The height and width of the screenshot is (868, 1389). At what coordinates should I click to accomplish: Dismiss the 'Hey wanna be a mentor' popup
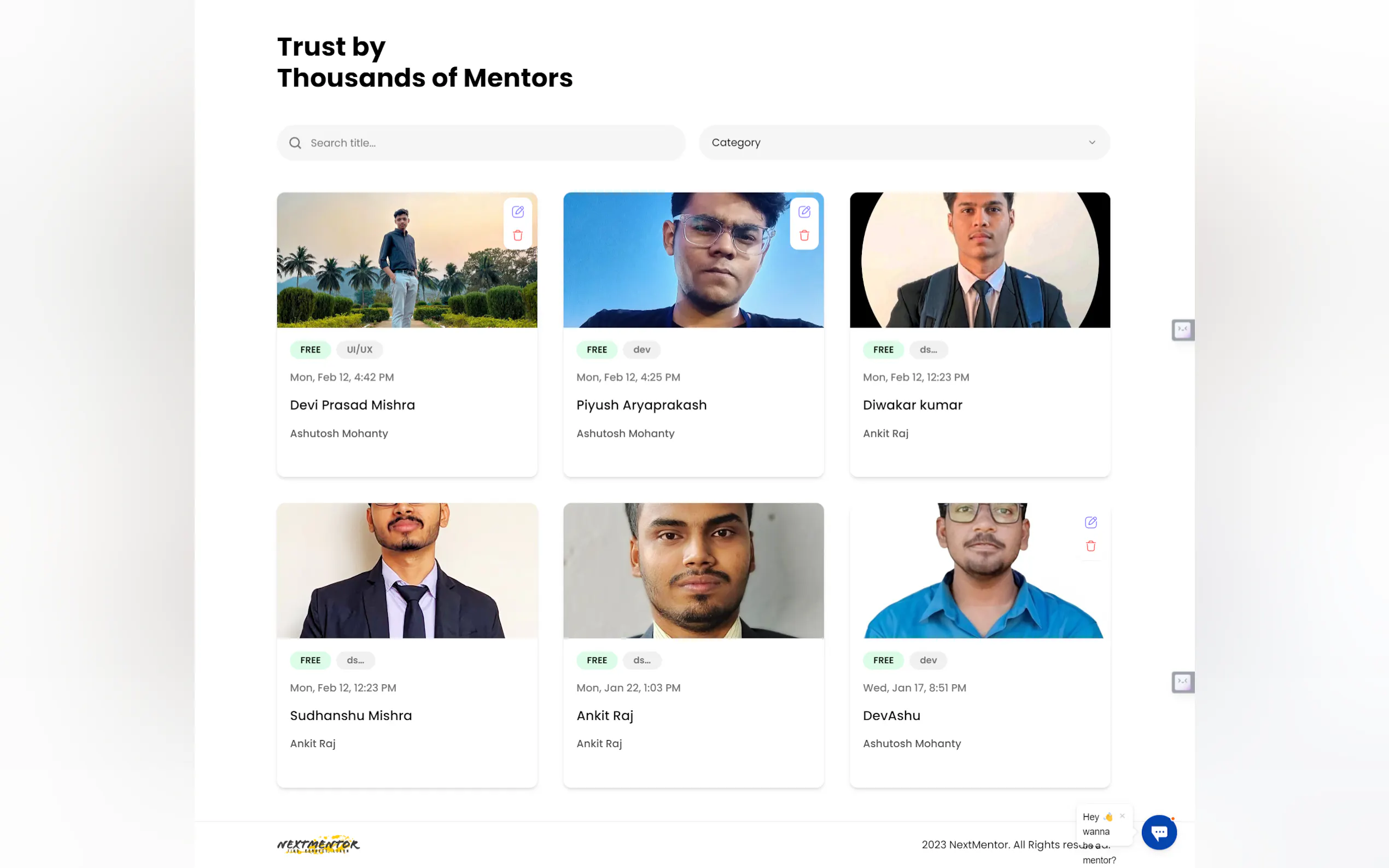[1122, 816]
